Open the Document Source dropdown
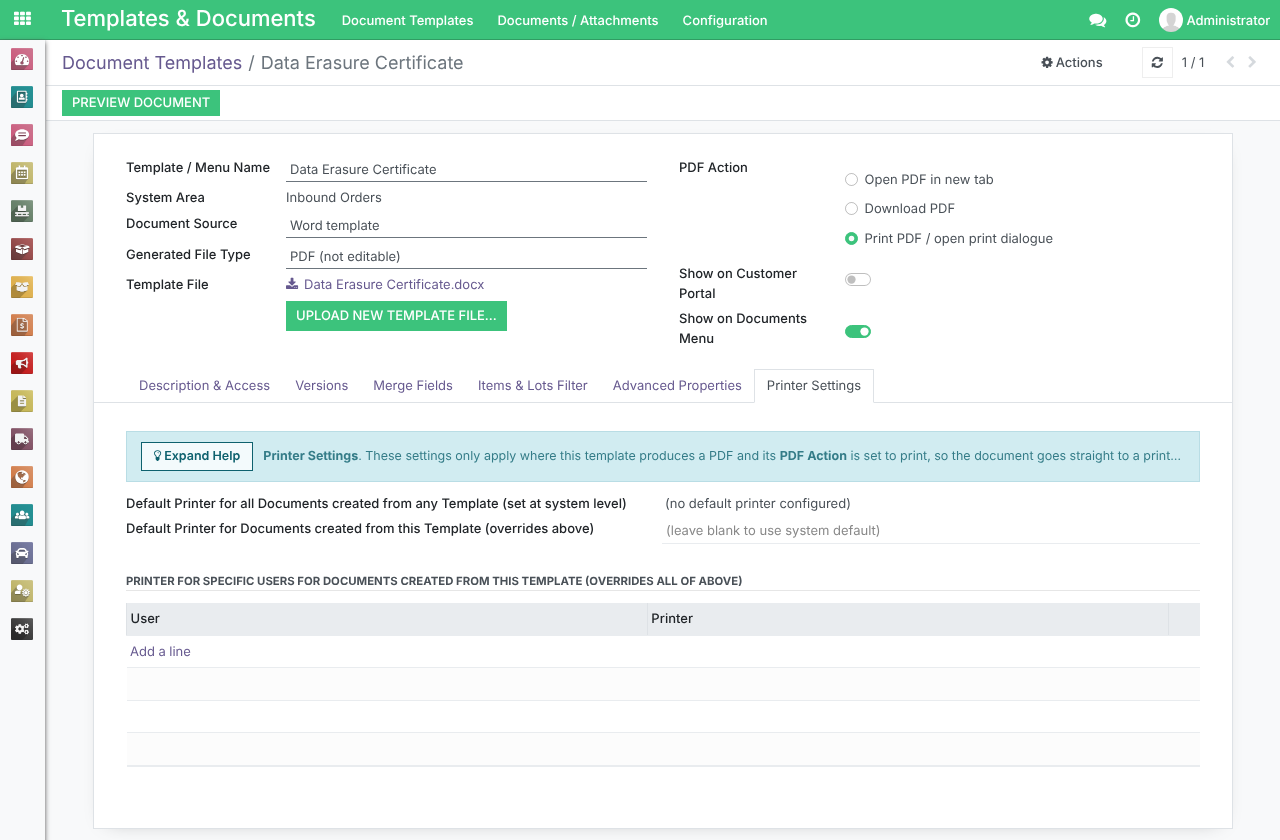This screenshot has height=840, width=1280. (466, 225)
